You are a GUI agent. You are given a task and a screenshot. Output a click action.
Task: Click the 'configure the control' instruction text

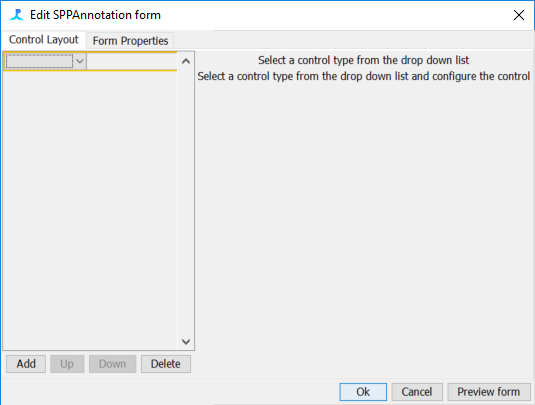481,76
